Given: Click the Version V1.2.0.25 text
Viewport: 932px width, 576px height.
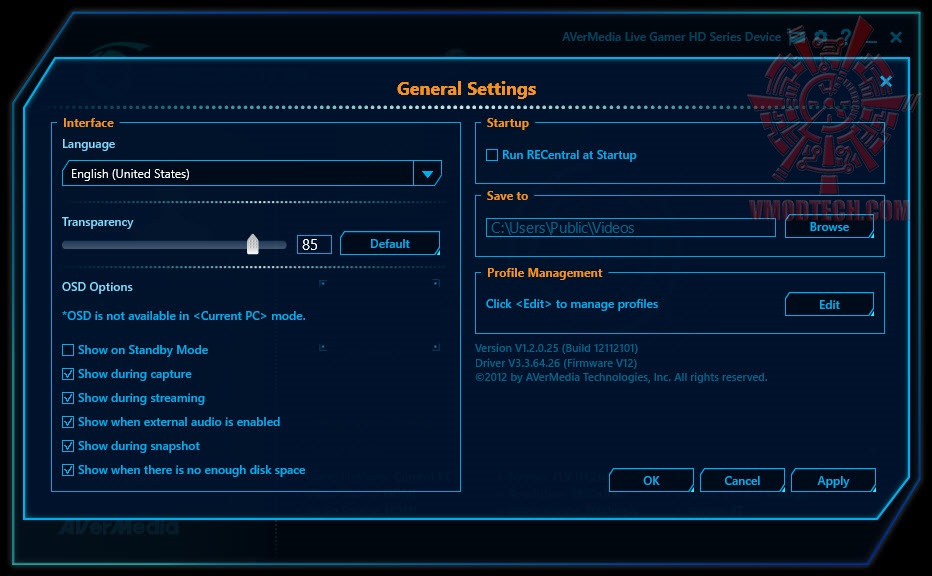Looking at the screenshot, I should coord(556,348).
